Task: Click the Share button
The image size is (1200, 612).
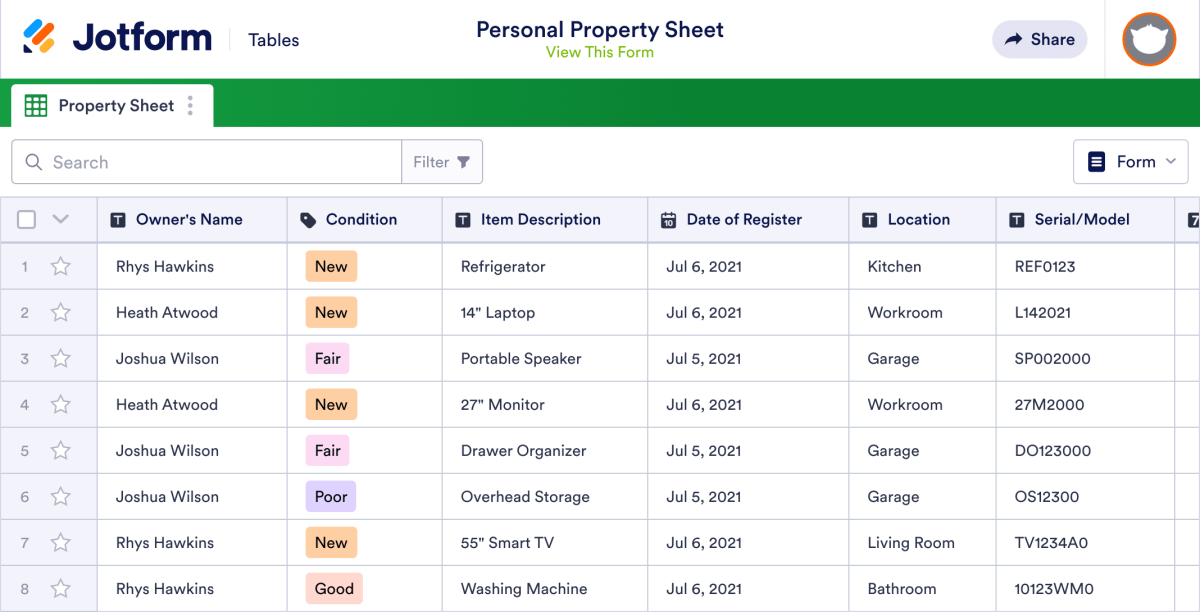Action: tap(1039, 39)
